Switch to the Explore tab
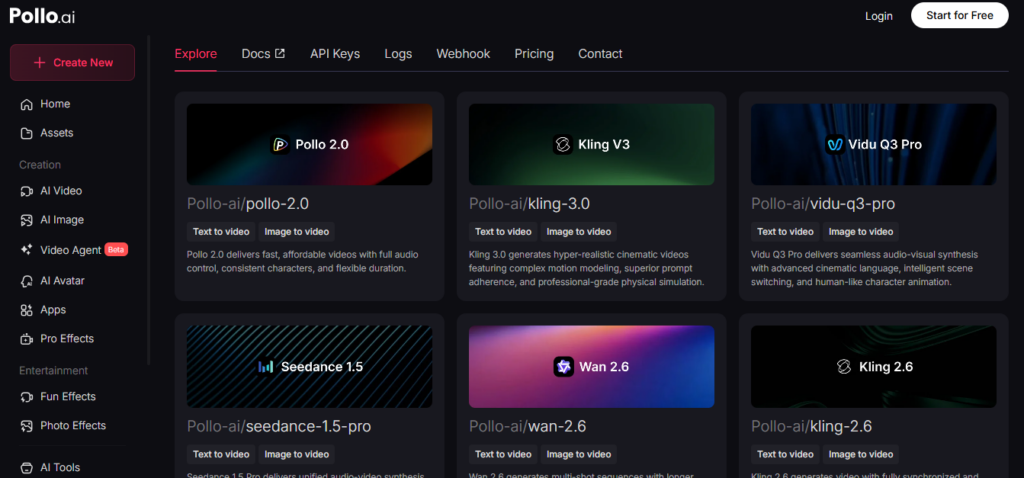Screen dimensions: 1024x478 point(196,54)
